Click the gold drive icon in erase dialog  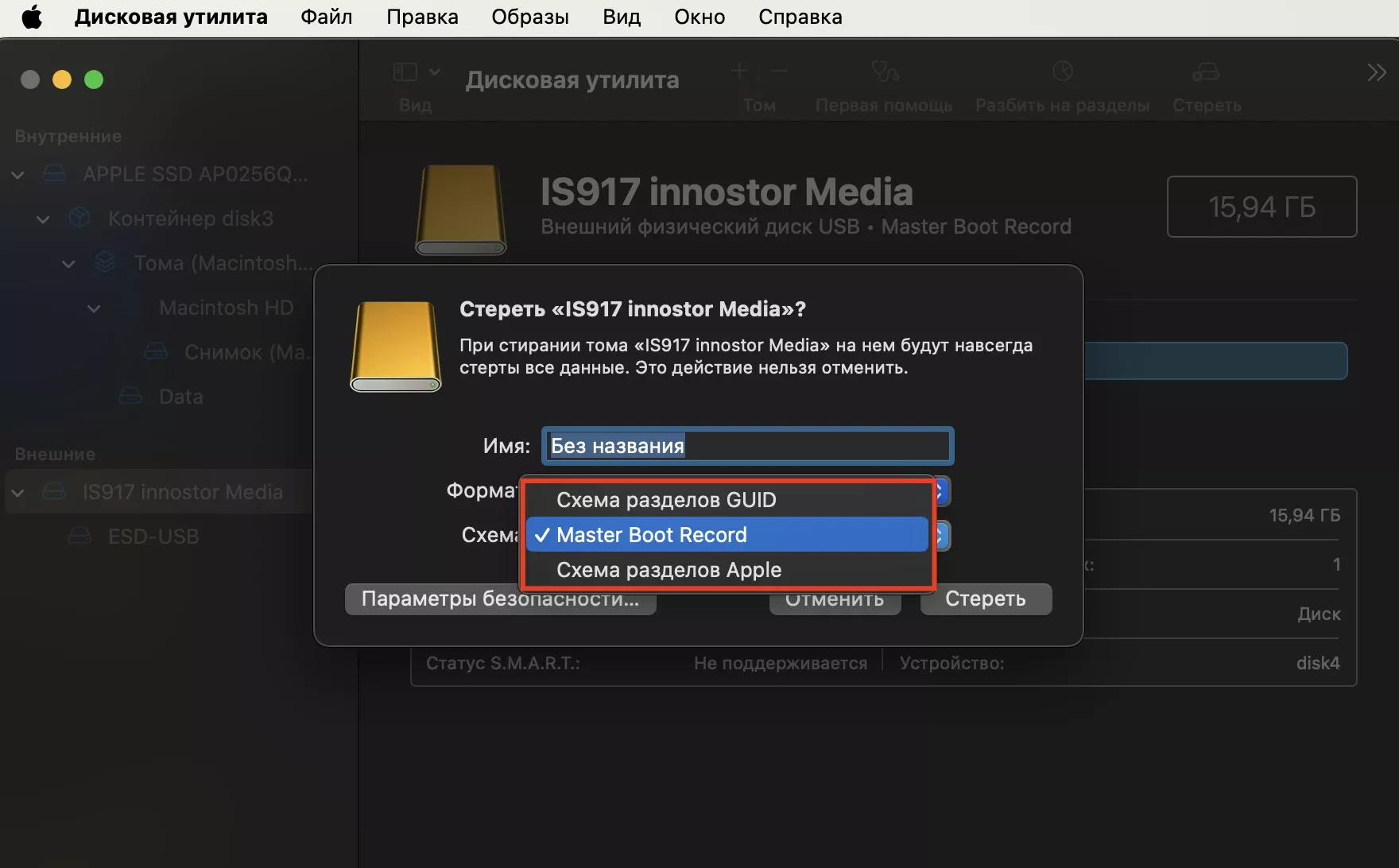coord(396,347)
